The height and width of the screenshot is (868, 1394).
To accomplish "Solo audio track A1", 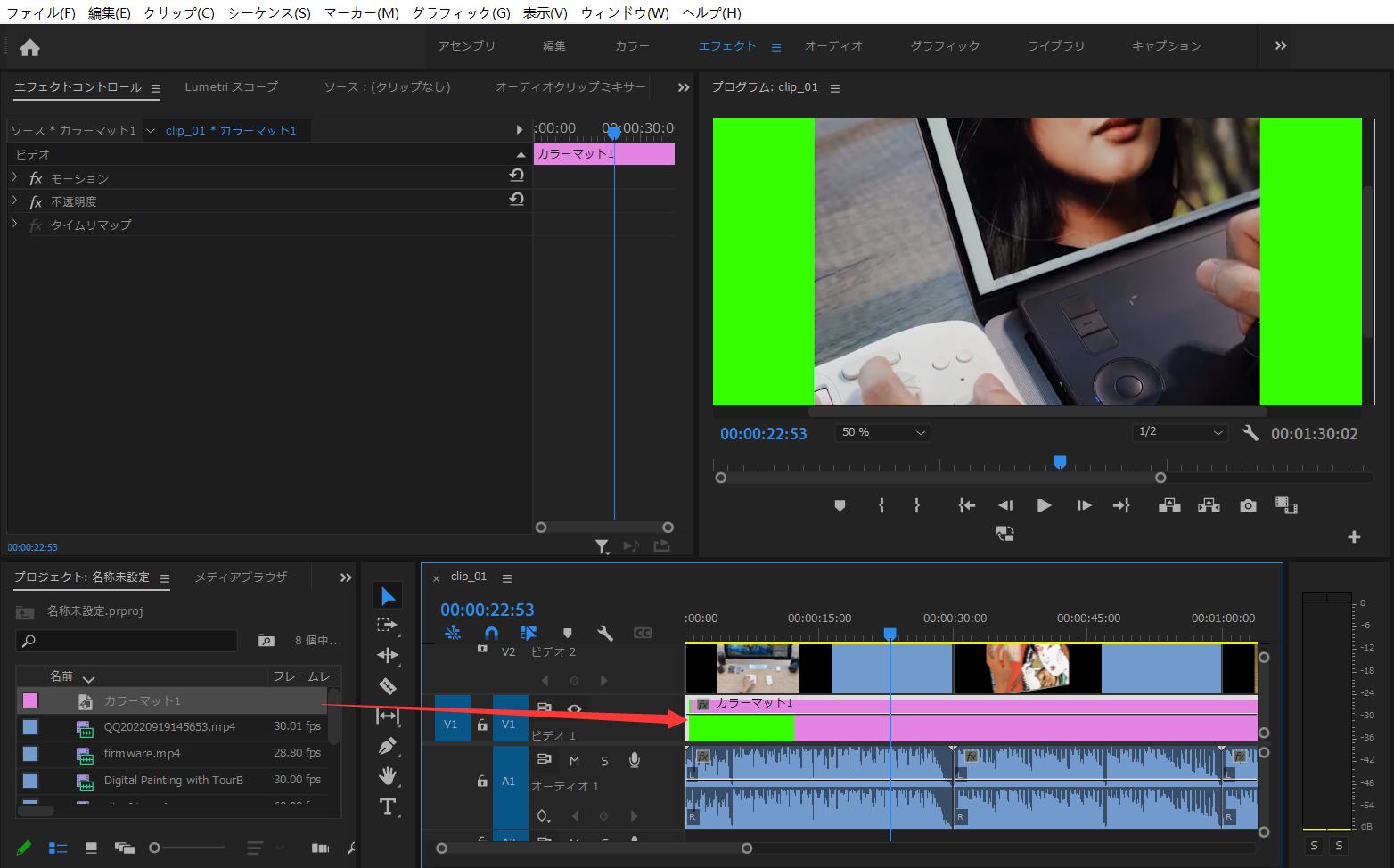I will coord(604,760).
